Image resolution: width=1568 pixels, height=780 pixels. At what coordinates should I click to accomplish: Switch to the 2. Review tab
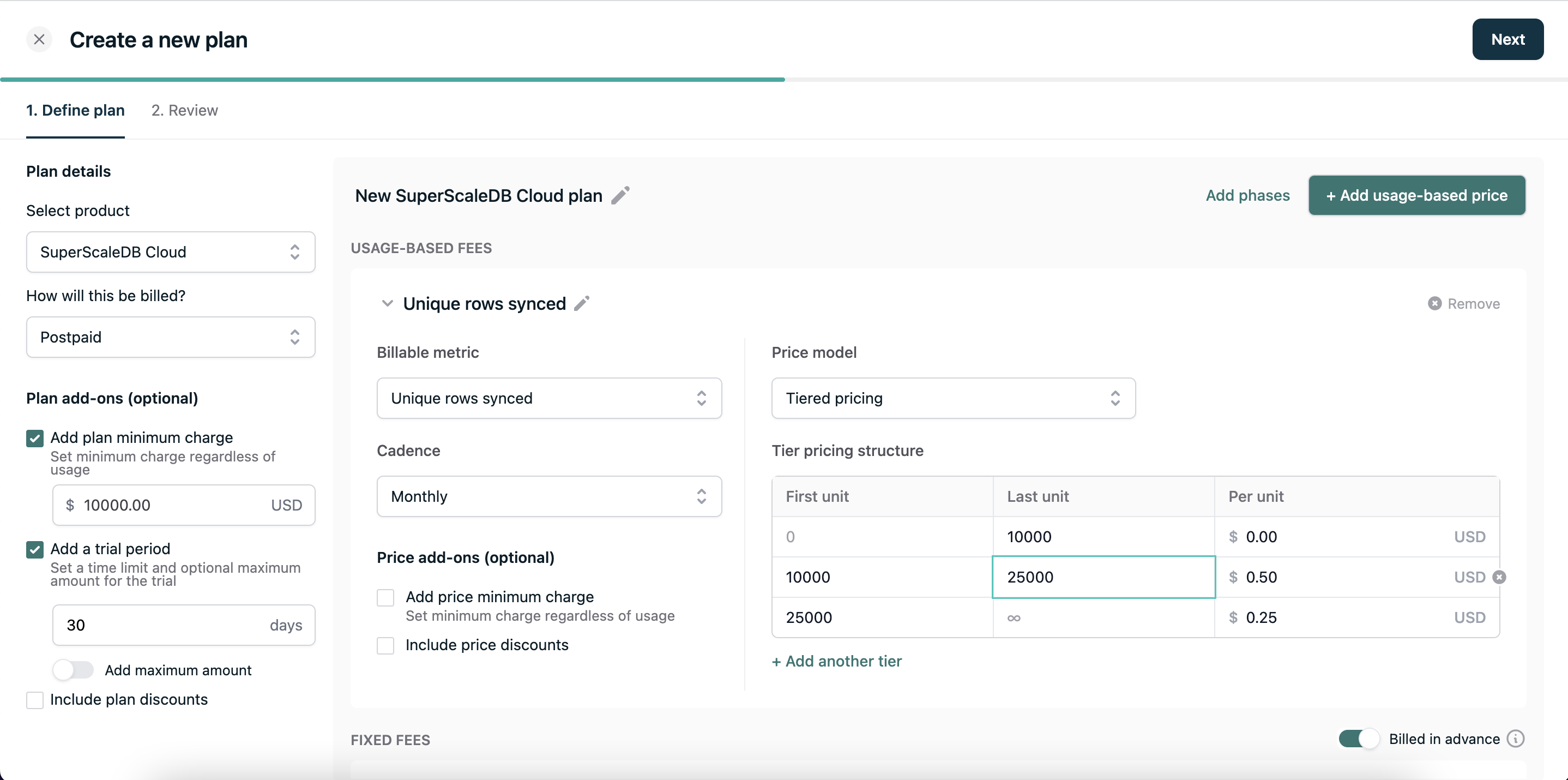[184, 110]
